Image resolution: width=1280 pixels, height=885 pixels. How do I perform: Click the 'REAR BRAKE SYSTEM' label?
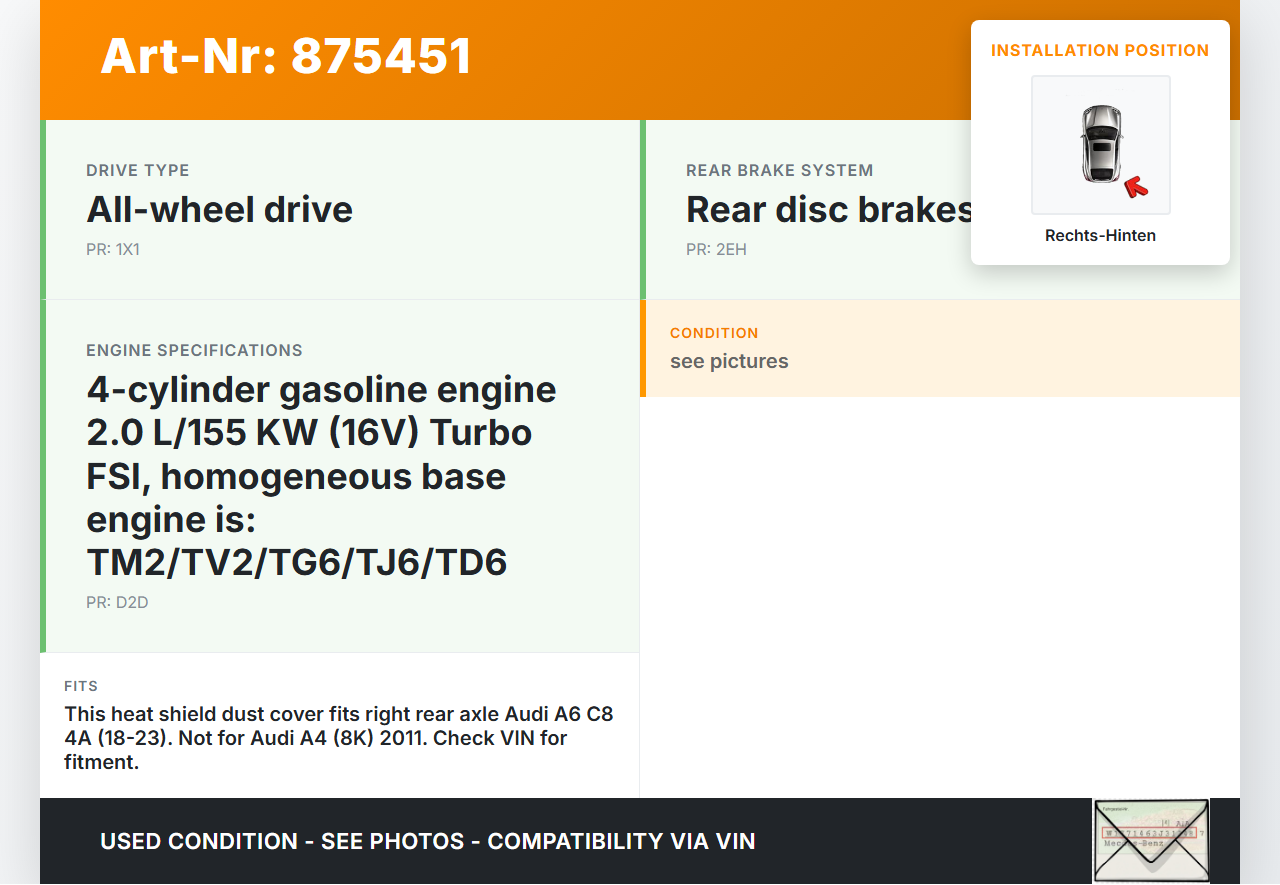[x=780, y=170]
